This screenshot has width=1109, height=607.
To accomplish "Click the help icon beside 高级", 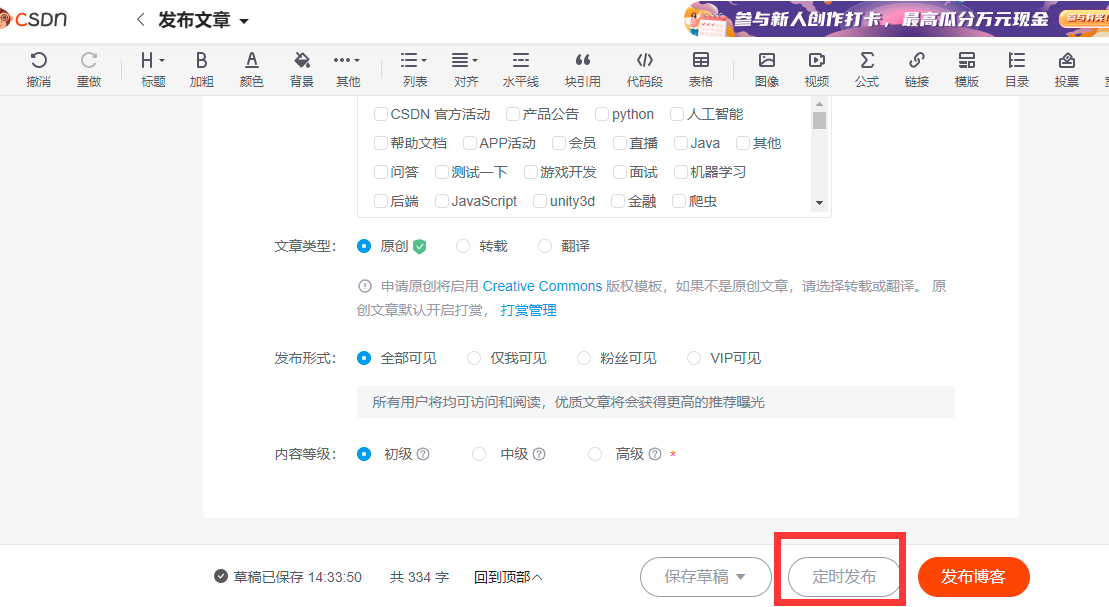I will pyautogui.click(x=655, y=454).
